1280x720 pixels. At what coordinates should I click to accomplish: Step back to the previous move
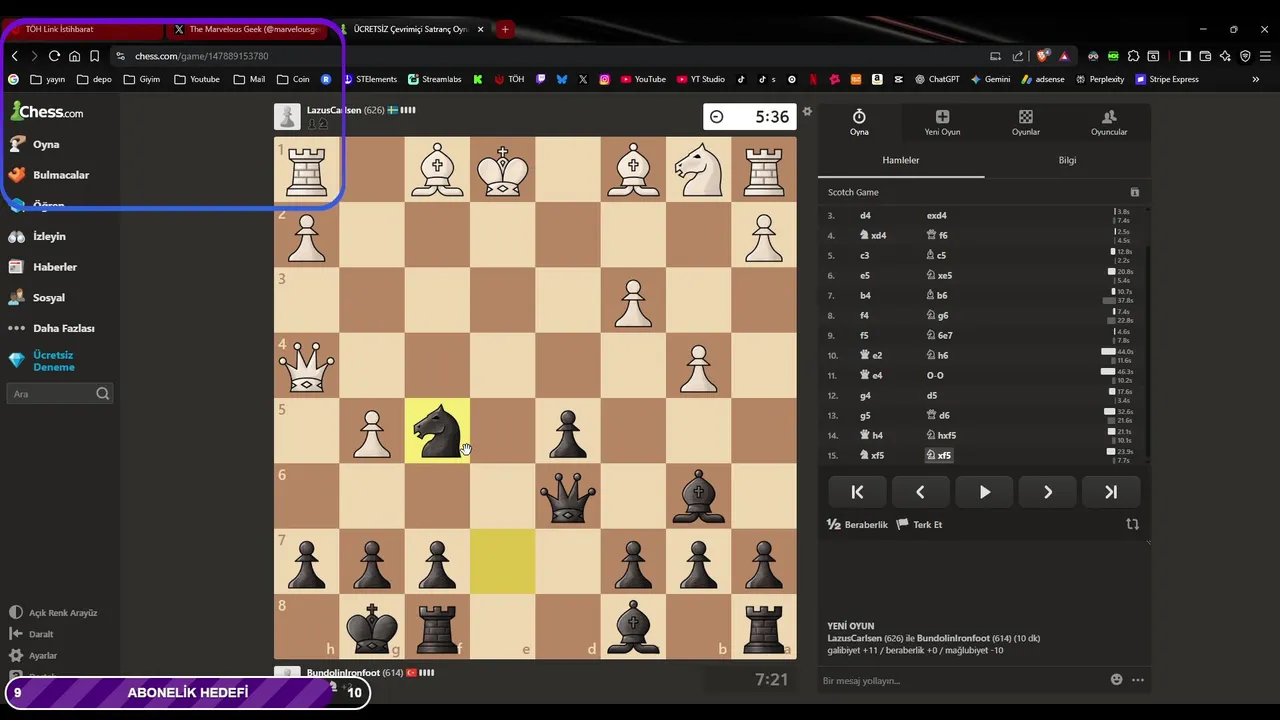click(x=920, y=492)
